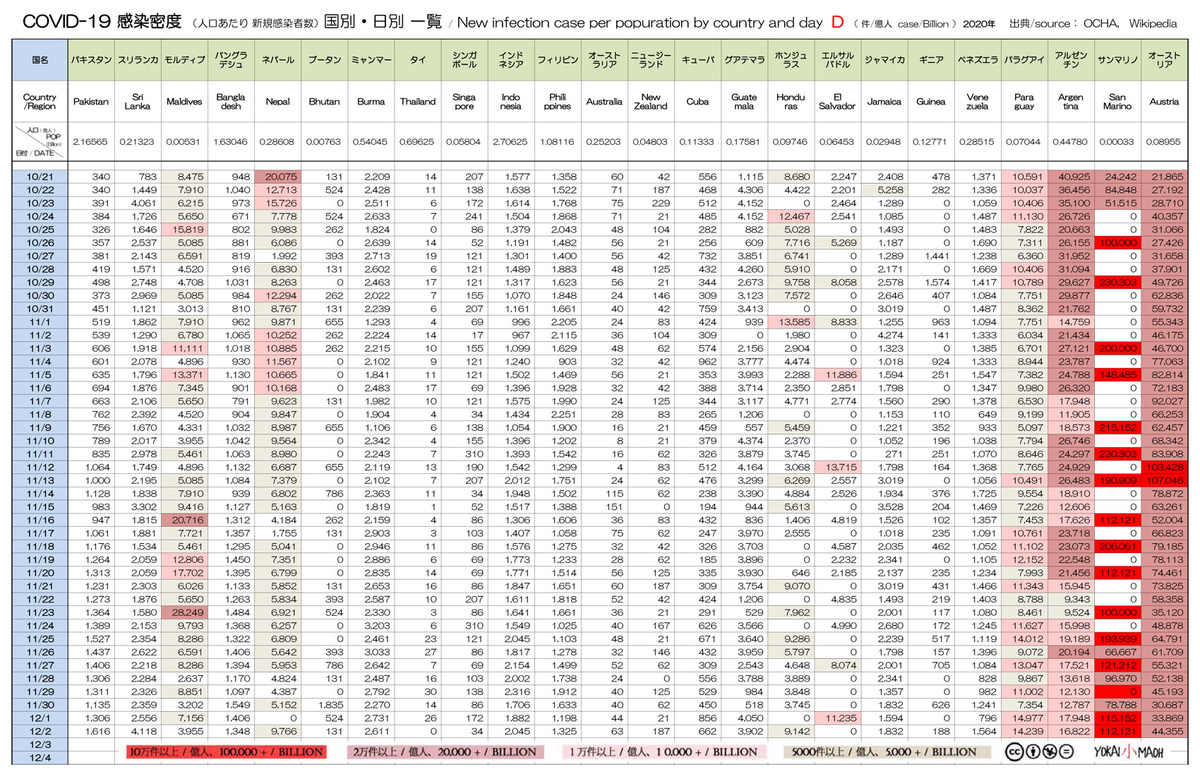Click the Burma column header

(x=370, y=102)
